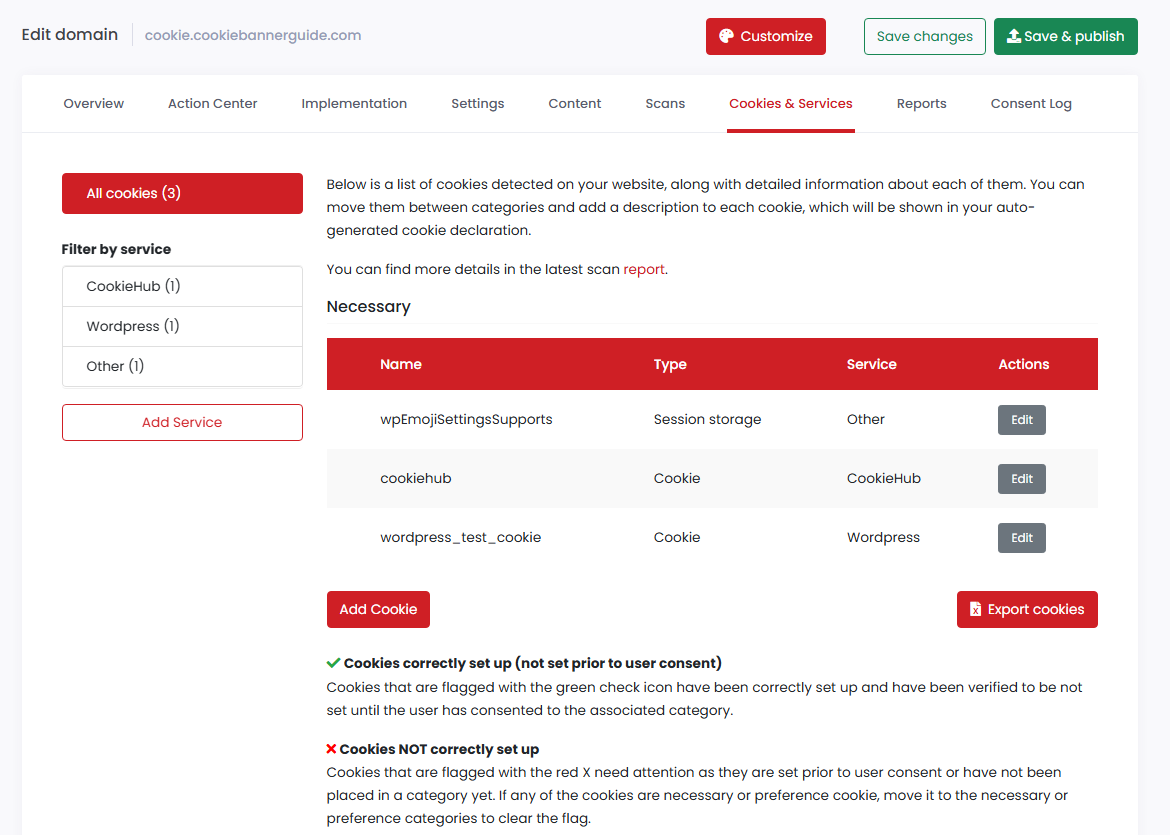Filter by Wordpress (1) service
The height and width of the screenshot is (835, 1170).
tap(182, 326)
